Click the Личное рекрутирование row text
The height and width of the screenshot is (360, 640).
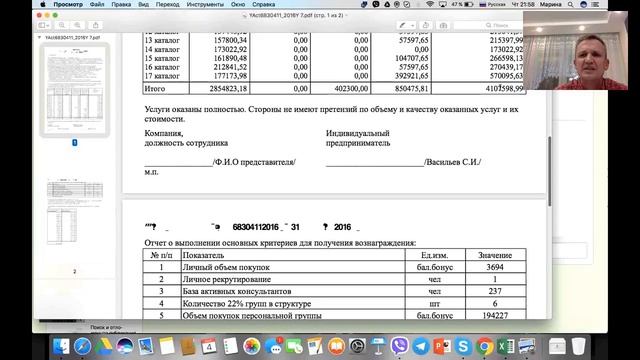(227, 279)
